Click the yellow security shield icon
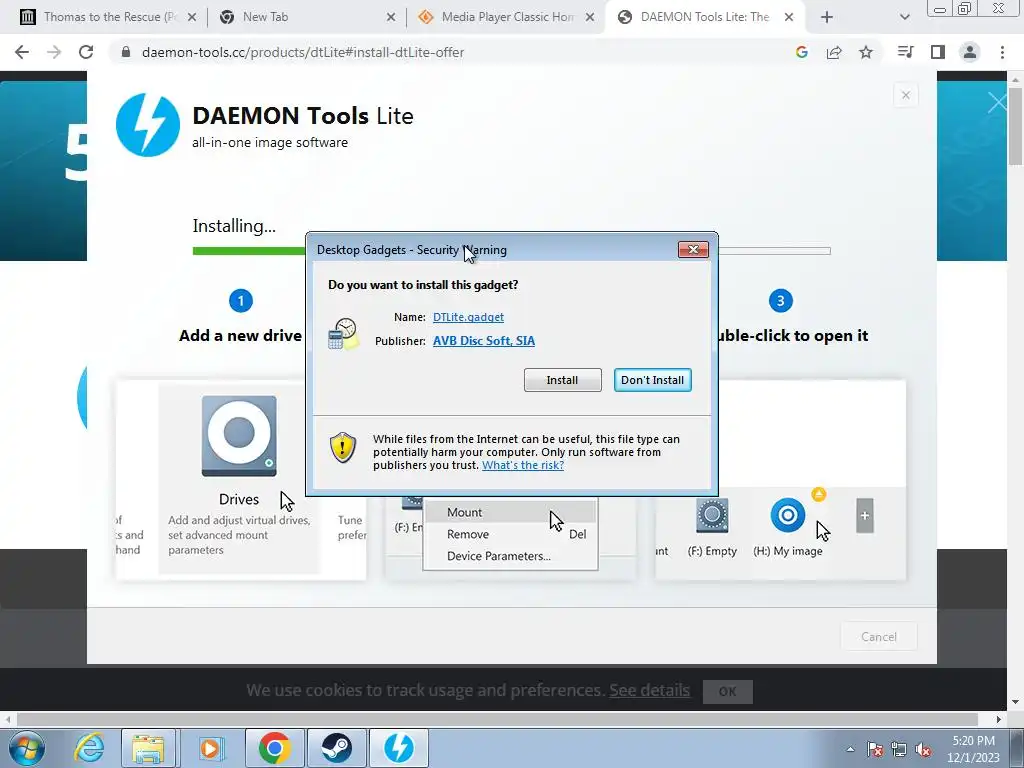 tap(342, 447)
